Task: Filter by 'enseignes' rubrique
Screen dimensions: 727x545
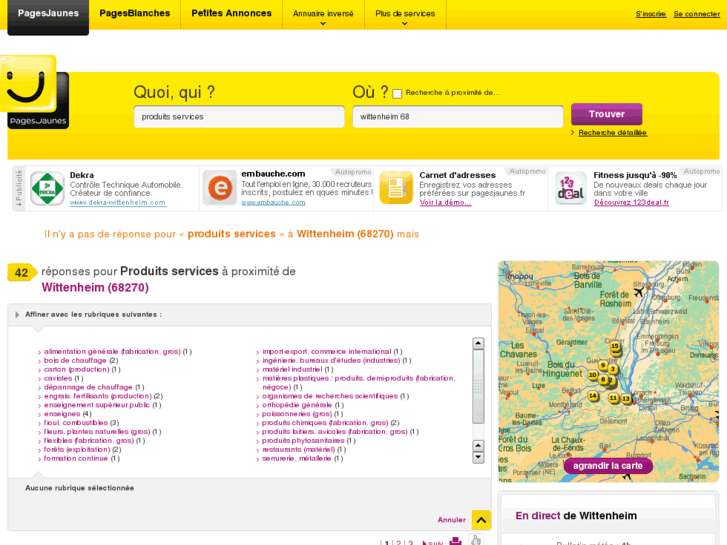Action: click(62, 414)
